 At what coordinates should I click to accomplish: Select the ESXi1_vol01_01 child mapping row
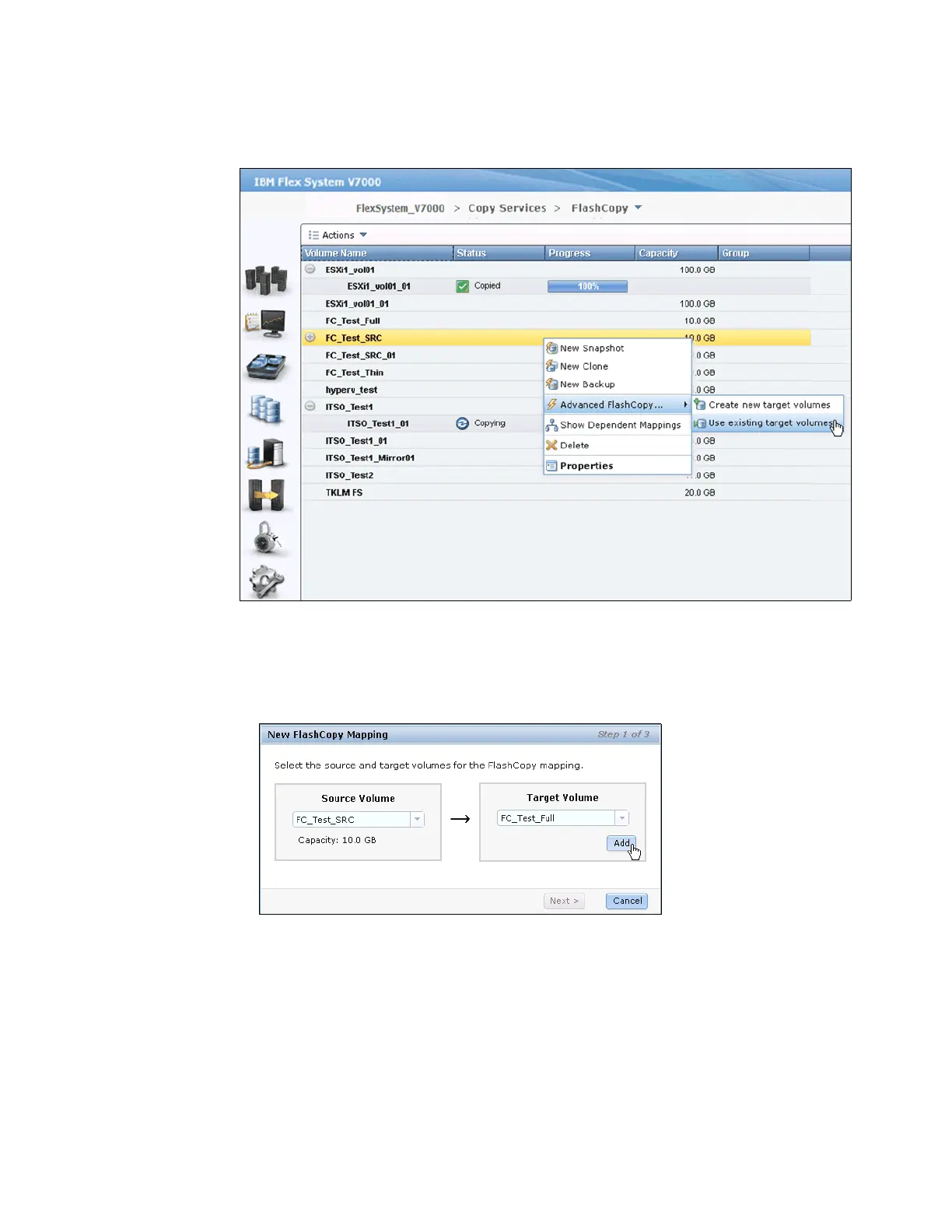556,286
